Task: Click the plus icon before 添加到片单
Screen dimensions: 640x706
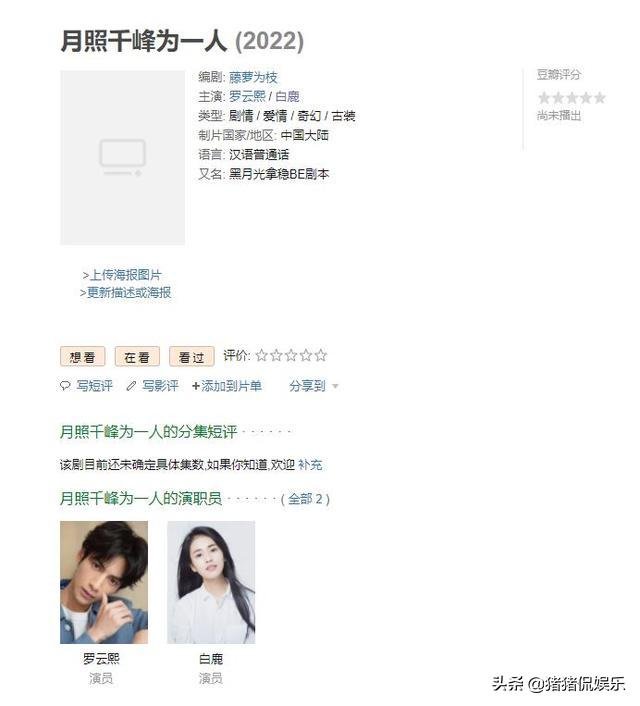Action: pyautogui.click(x=195, y=386)
